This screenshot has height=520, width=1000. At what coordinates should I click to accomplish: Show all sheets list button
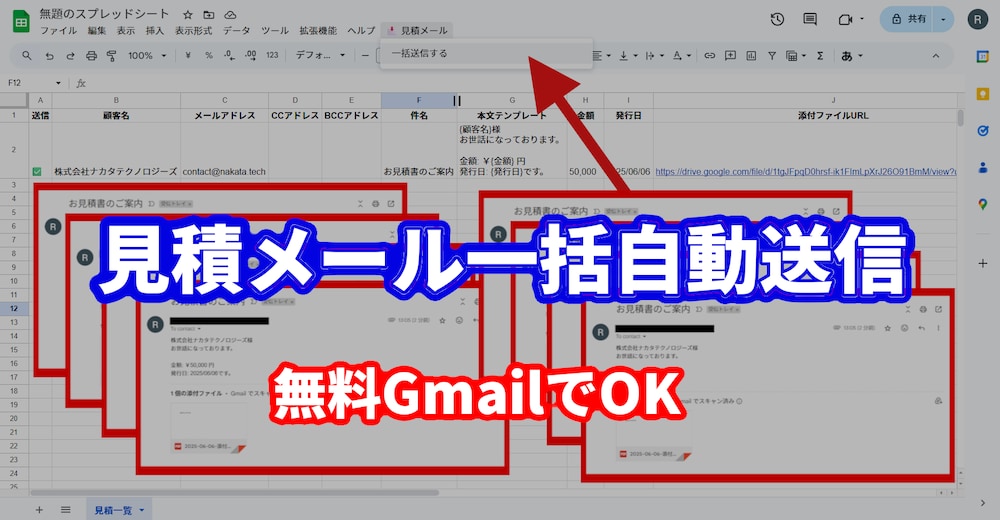coord(65,509)
